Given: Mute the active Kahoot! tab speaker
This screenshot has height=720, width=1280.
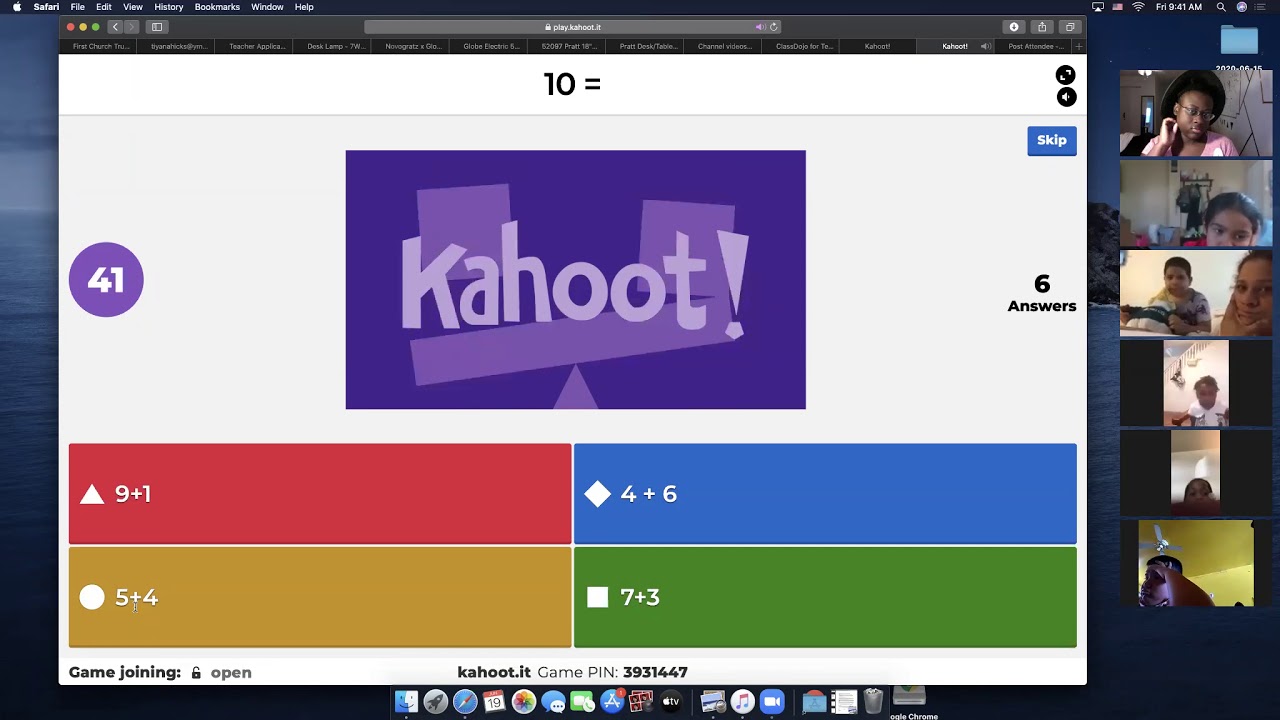Looking at the screenshot, I should click(985, 46).
